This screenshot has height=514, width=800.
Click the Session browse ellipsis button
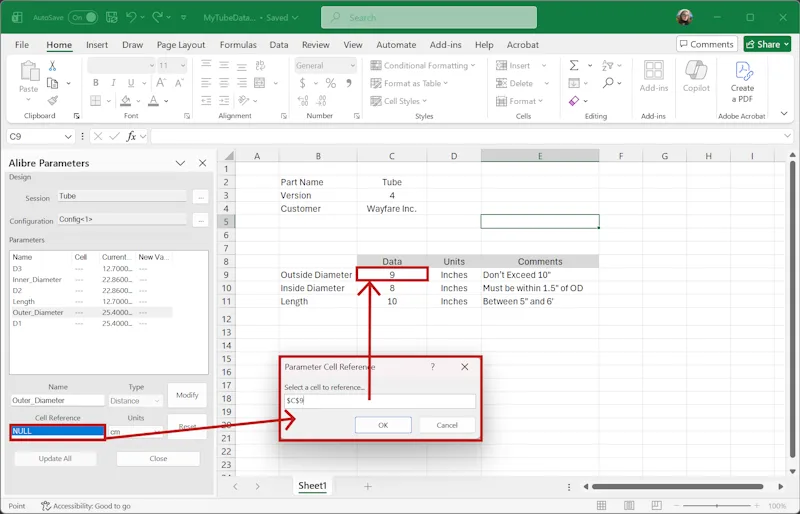pos(201,197)
